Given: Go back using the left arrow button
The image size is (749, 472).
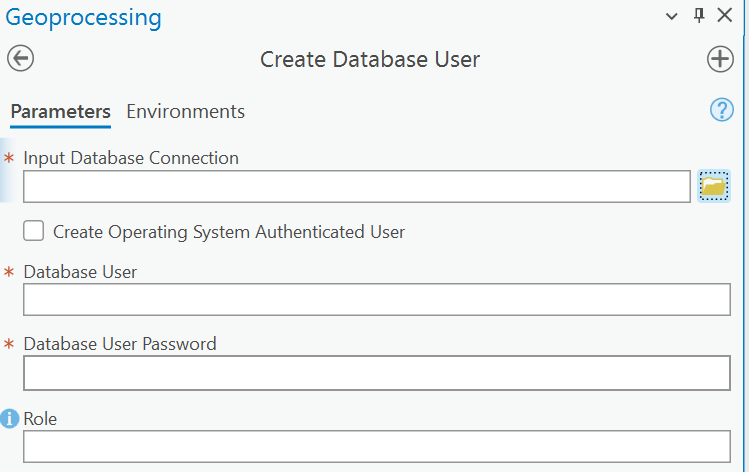Looking at the screenshot, I should (x=20, y=59).
